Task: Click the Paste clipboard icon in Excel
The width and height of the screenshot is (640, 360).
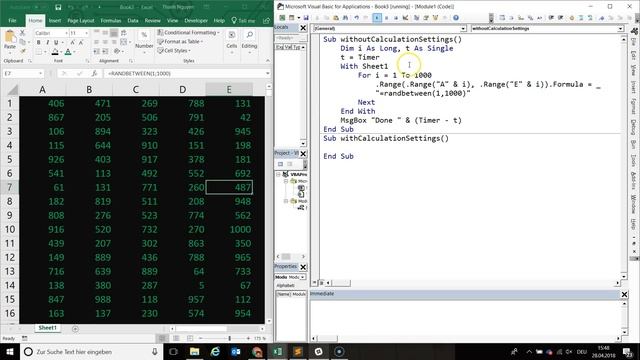Action: coord(9,38)
